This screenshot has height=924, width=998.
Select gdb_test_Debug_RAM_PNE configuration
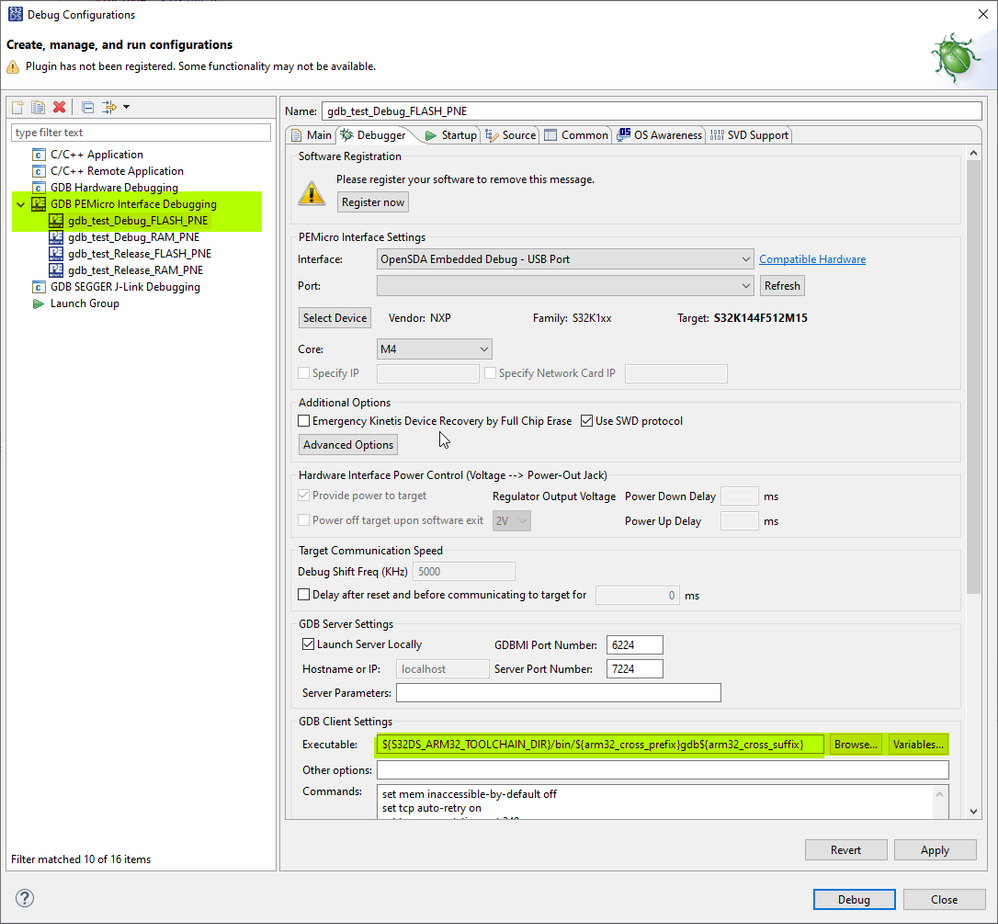click(x=134, y=237)
